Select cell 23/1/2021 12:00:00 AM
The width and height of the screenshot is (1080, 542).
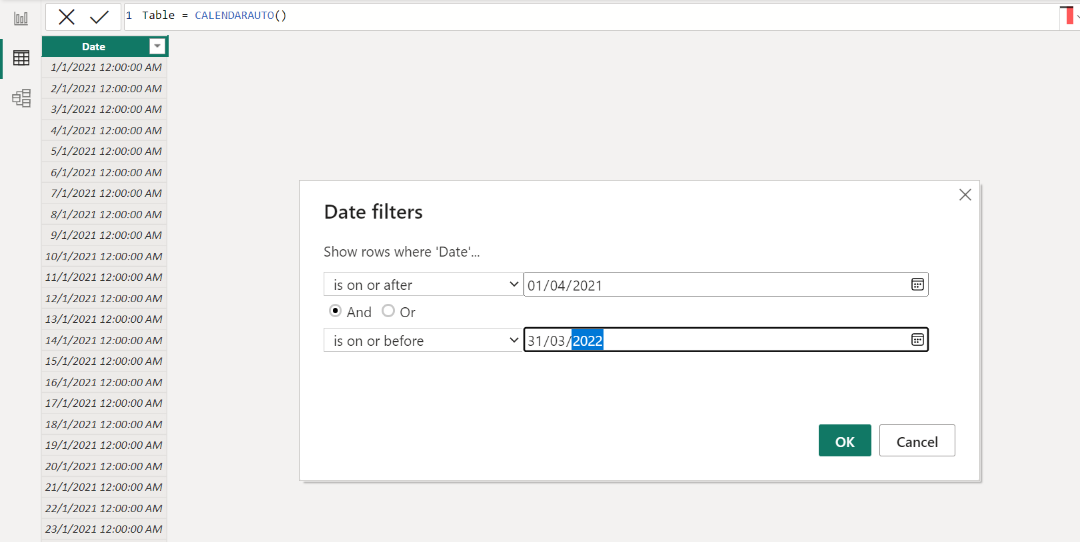coord(105,529)
